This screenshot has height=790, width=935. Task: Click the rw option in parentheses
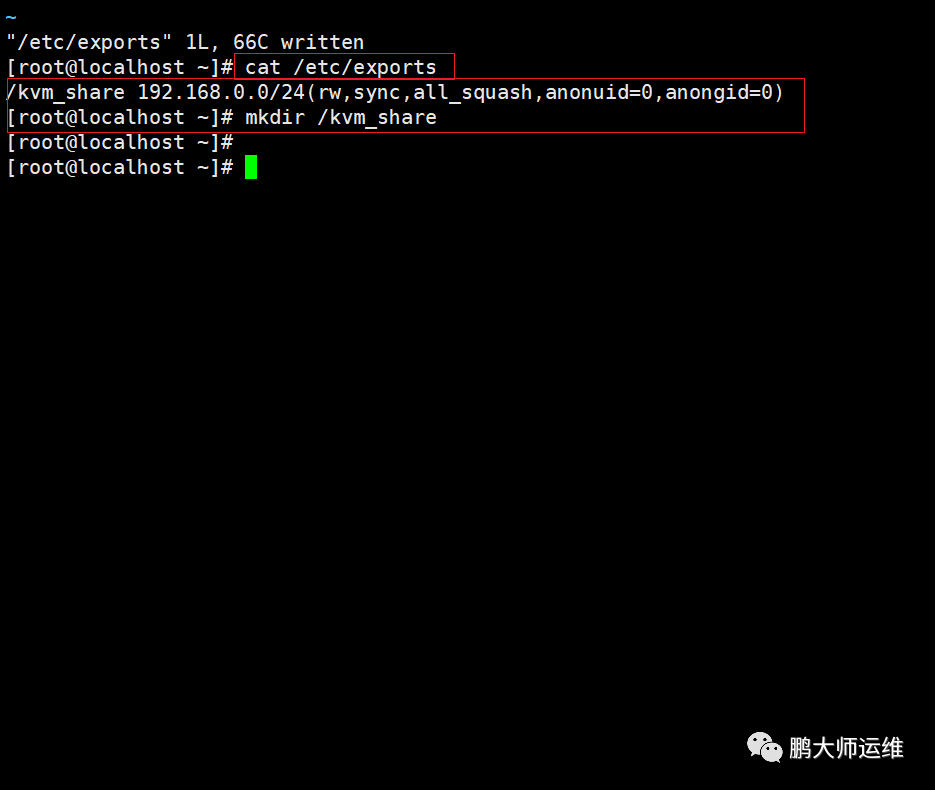[x=329, y=94]
